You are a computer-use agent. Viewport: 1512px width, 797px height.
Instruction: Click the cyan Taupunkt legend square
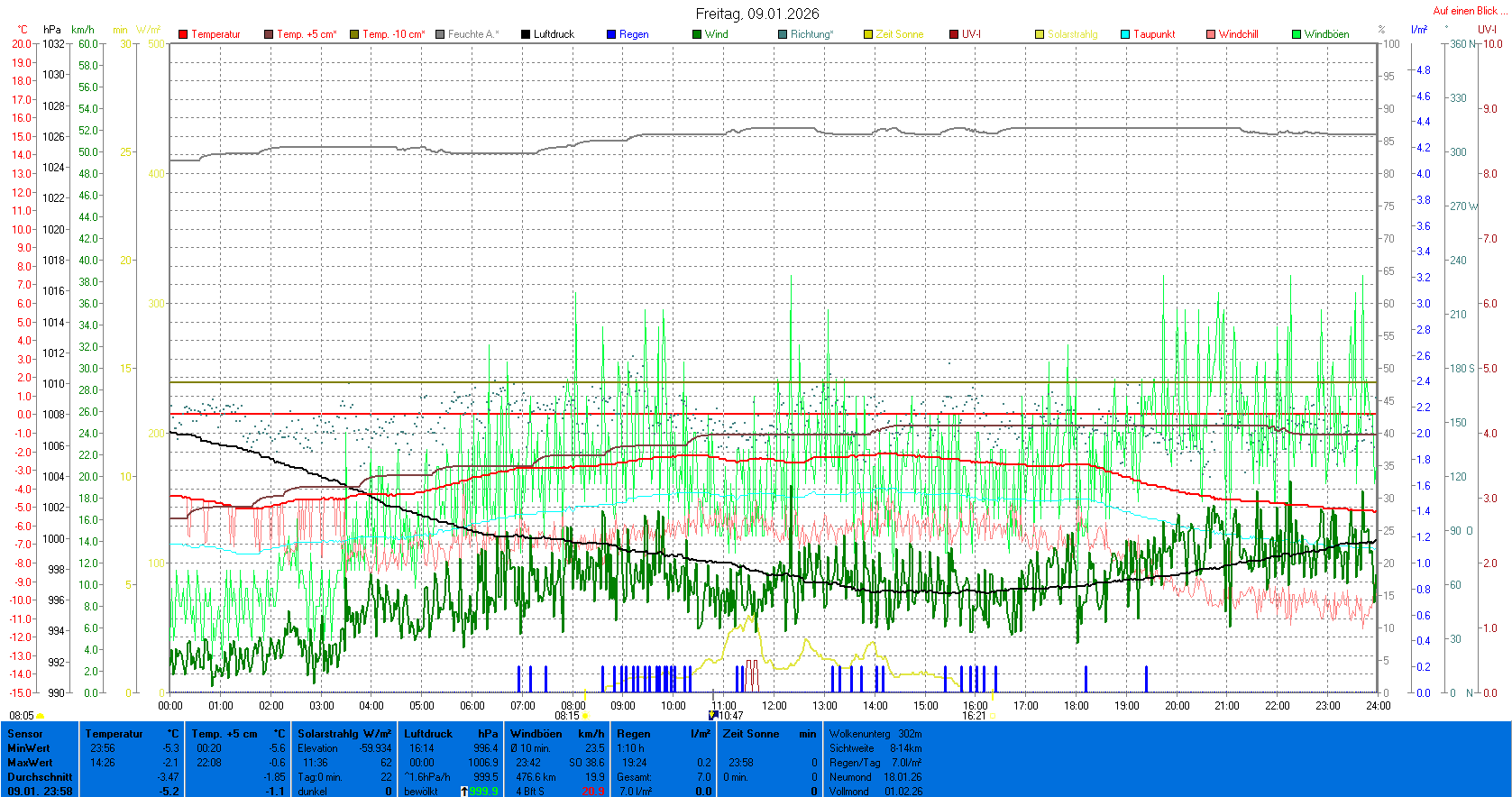click(x=1125, y=34)
